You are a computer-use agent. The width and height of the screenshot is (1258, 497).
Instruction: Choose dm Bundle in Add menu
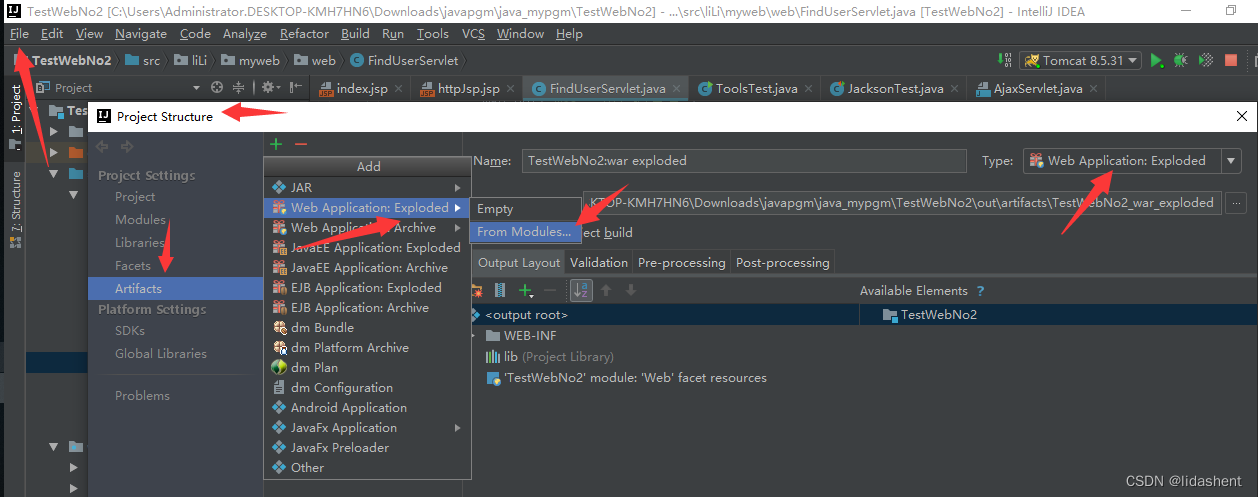[x=367, y=327]
